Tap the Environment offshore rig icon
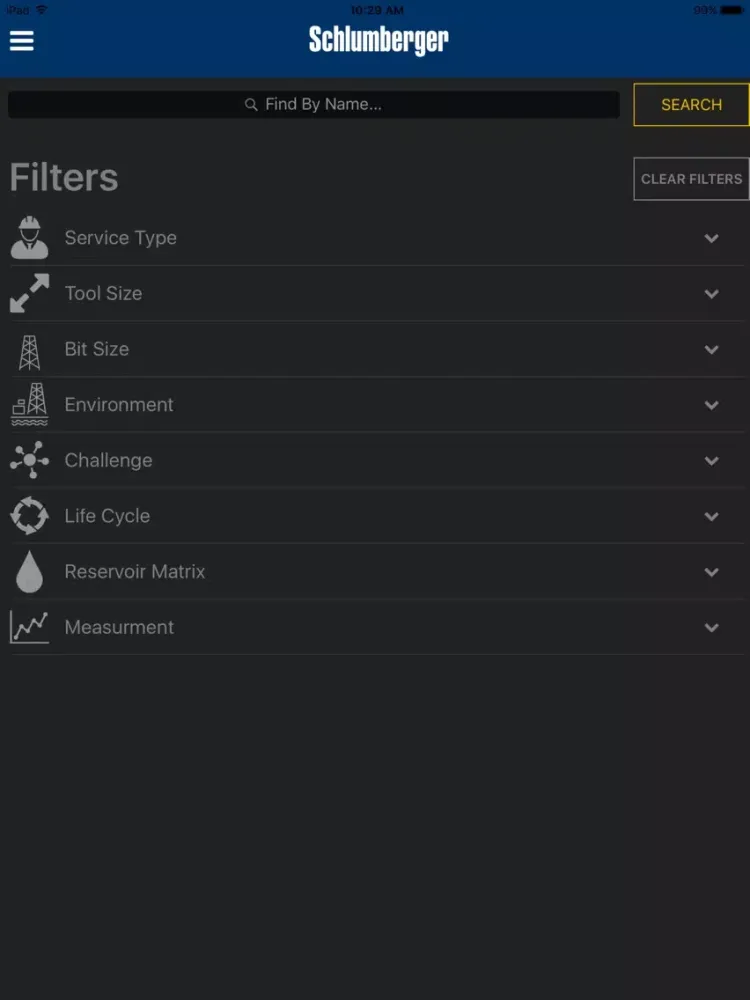Screen dimensions: 750x1000 point(29,405)
